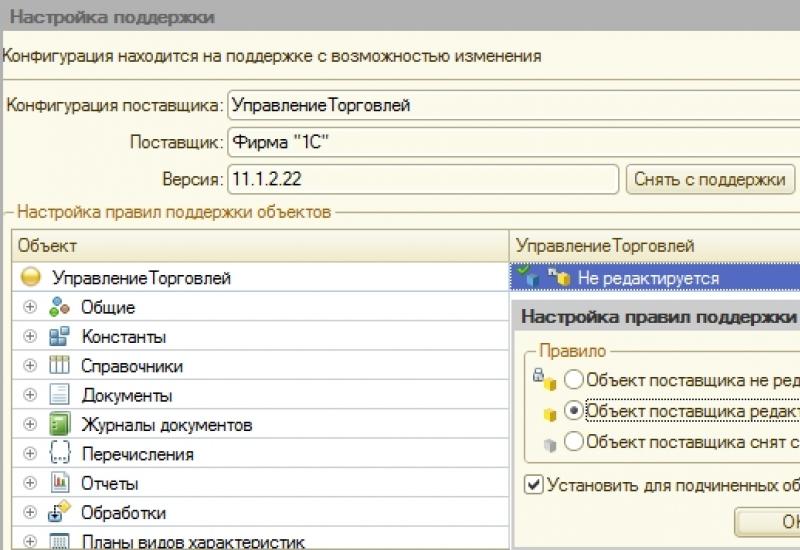
Task: Expand the Общие tree branch
Action: [x=29, y=308]
